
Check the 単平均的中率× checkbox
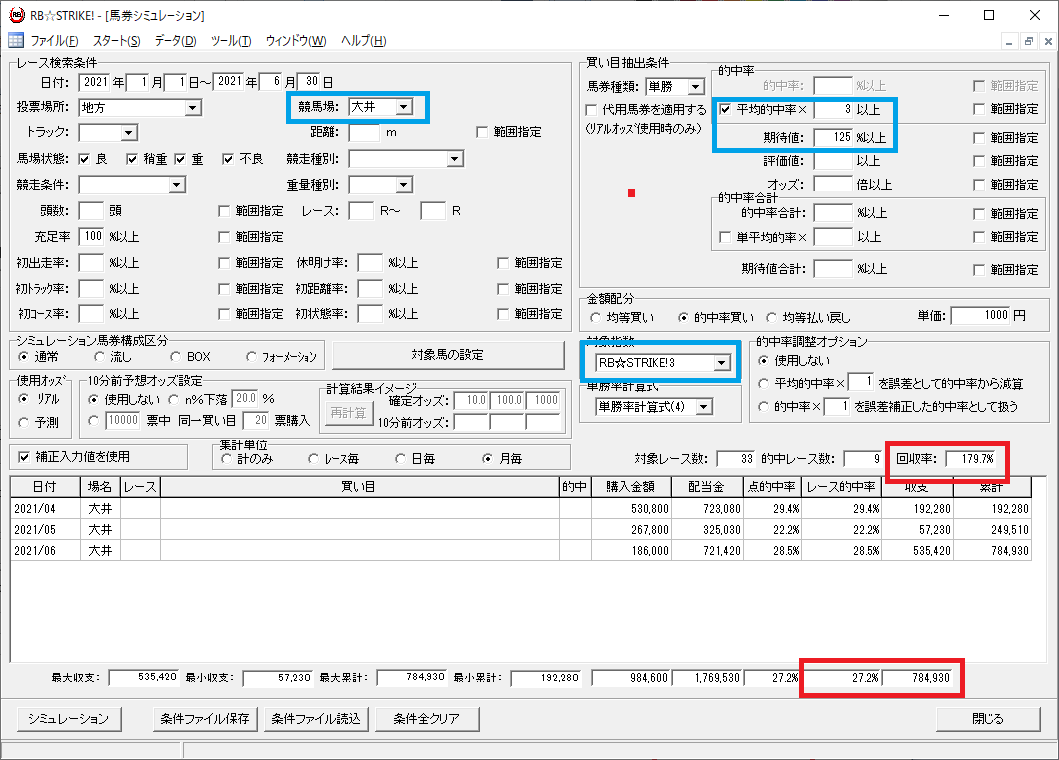tap(725, 237)
